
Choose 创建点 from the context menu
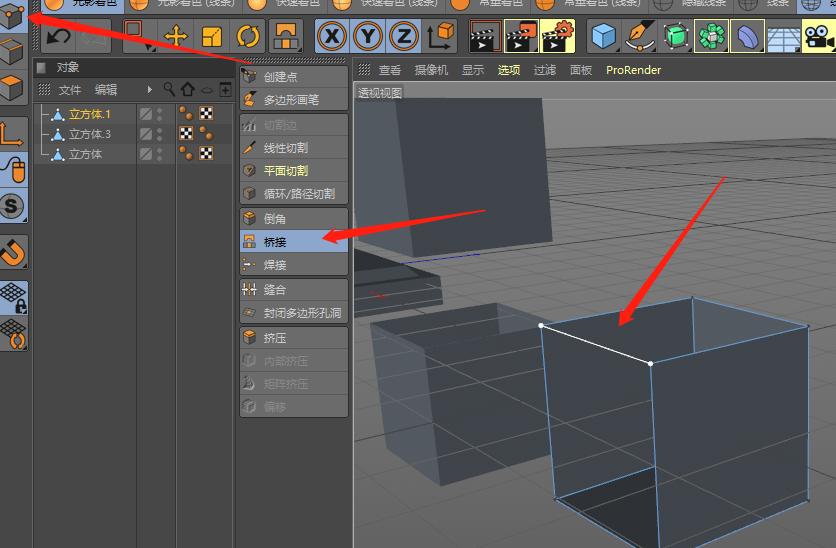point(294,77)
